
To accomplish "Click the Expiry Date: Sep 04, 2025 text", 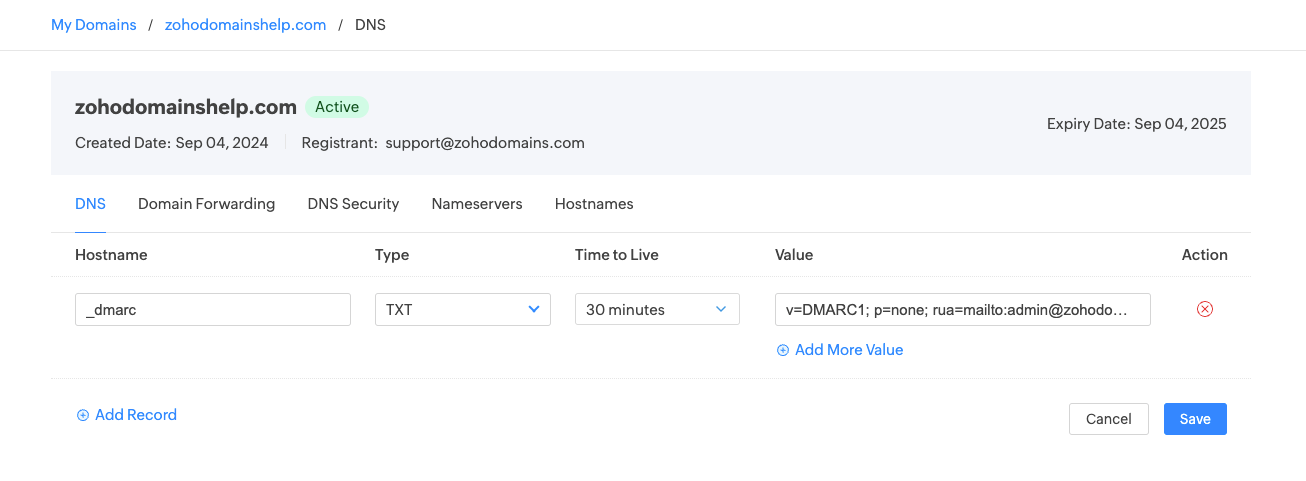I will [x=1137, y=124].
